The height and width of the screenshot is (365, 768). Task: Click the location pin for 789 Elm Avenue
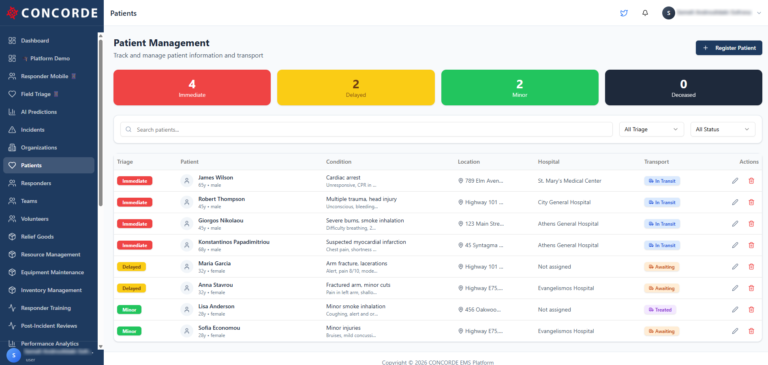pos(460,181)
